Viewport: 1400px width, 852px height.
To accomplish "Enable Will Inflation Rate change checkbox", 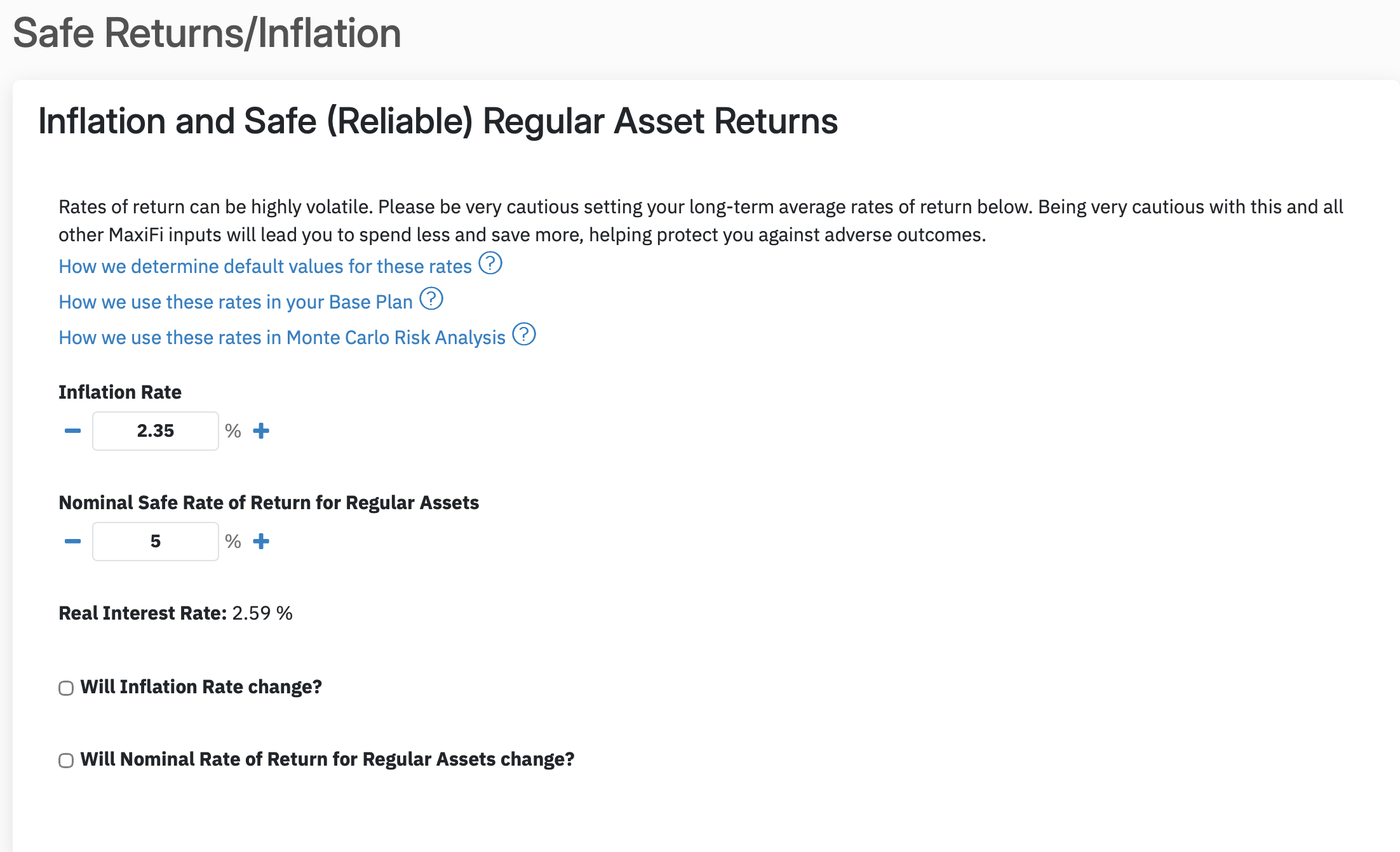I will click(66, 688).
